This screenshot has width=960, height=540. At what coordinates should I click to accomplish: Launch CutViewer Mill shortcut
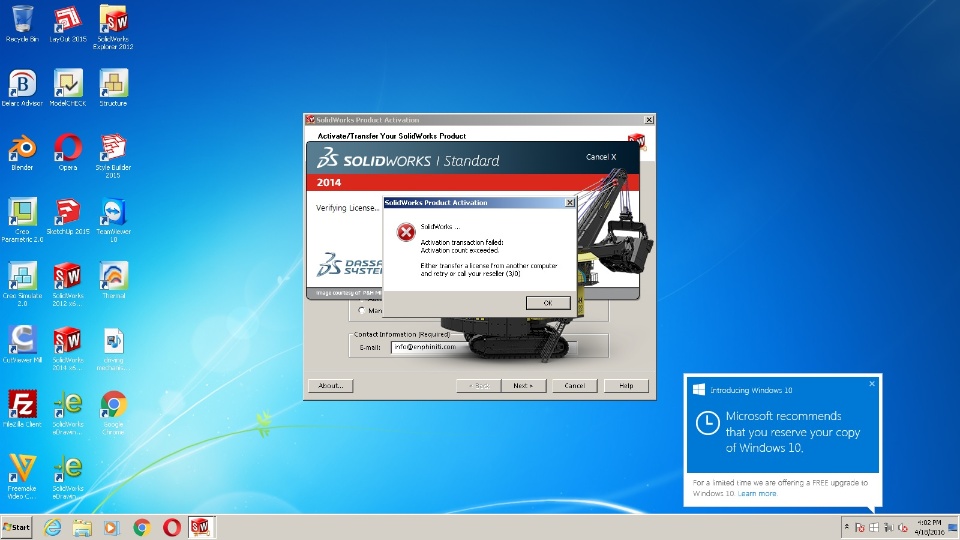coord(22,345)
